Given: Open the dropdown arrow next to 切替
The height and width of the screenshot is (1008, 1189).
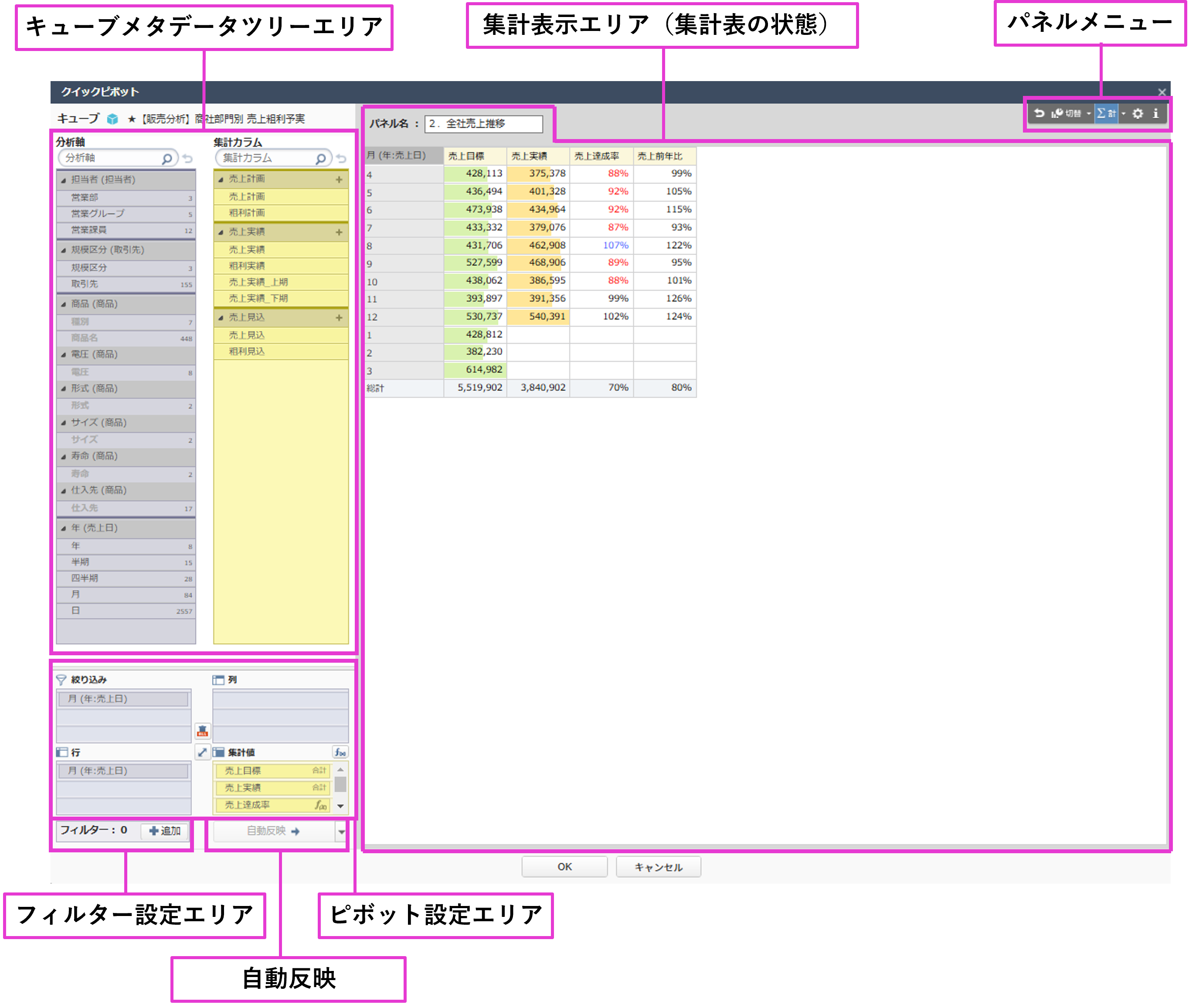Looking at the screenshot, I should pos(1088,113).
